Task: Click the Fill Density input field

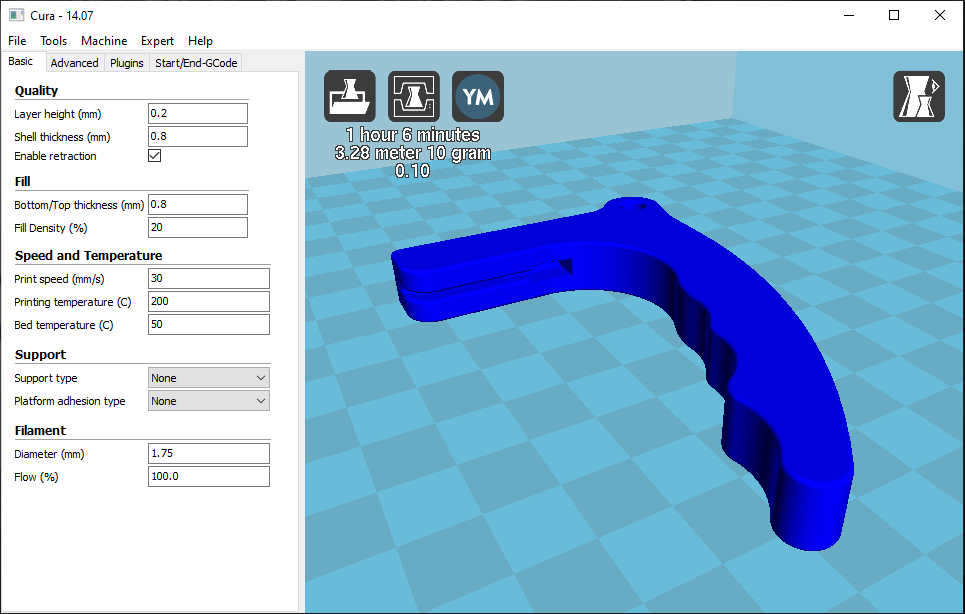Action: pos(197,227)
